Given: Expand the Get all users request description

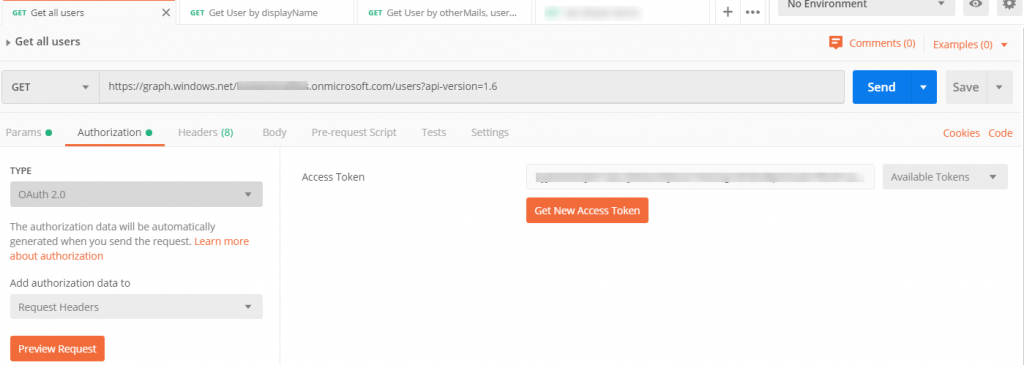Looking at the screenshot, I should (8, 42).
